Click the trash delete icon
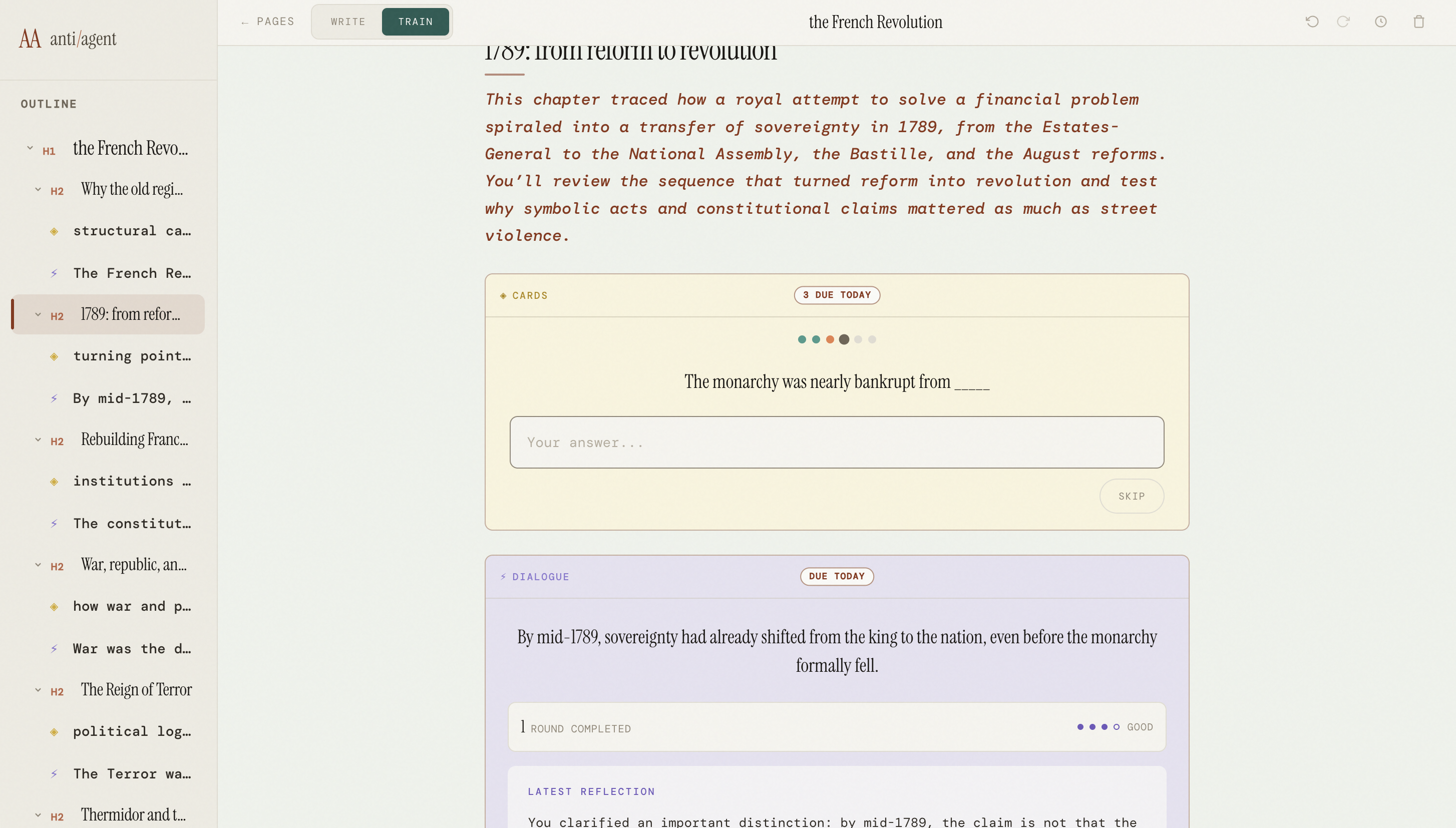The width and height of the screenshot is (1456, 828). (x=1419, y=22)
